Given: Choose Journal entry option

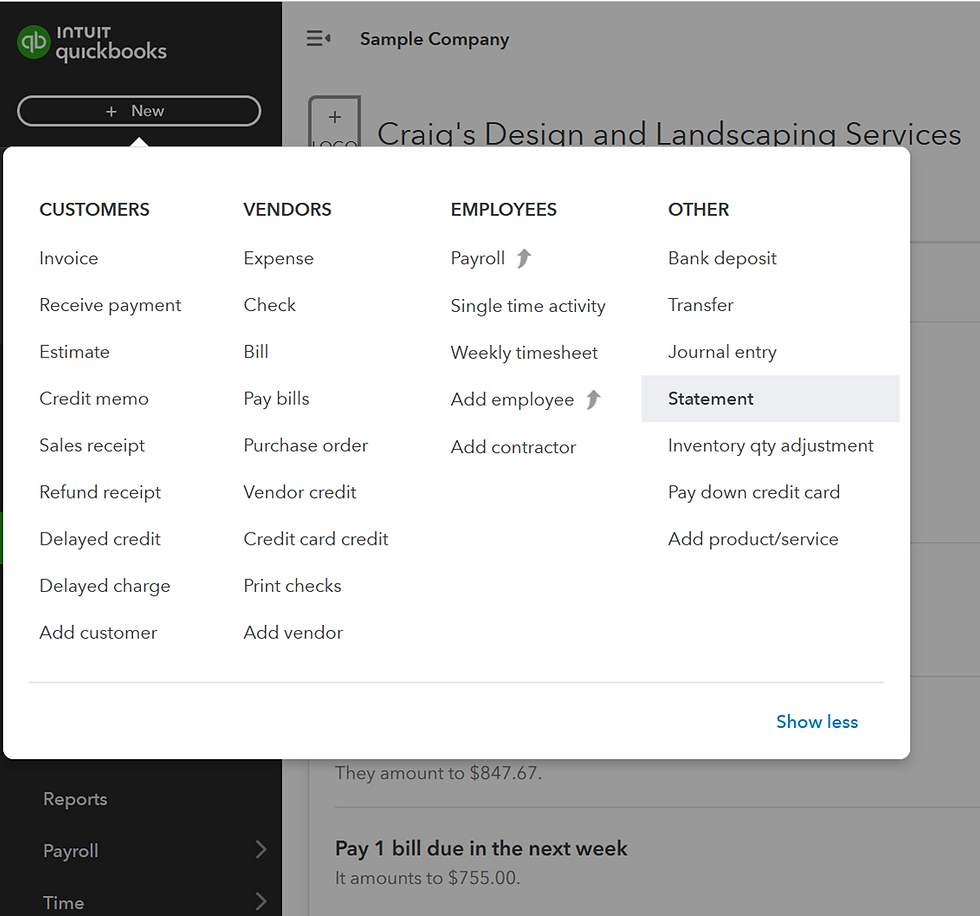Looking at the screenshot, I should point(722,352).
